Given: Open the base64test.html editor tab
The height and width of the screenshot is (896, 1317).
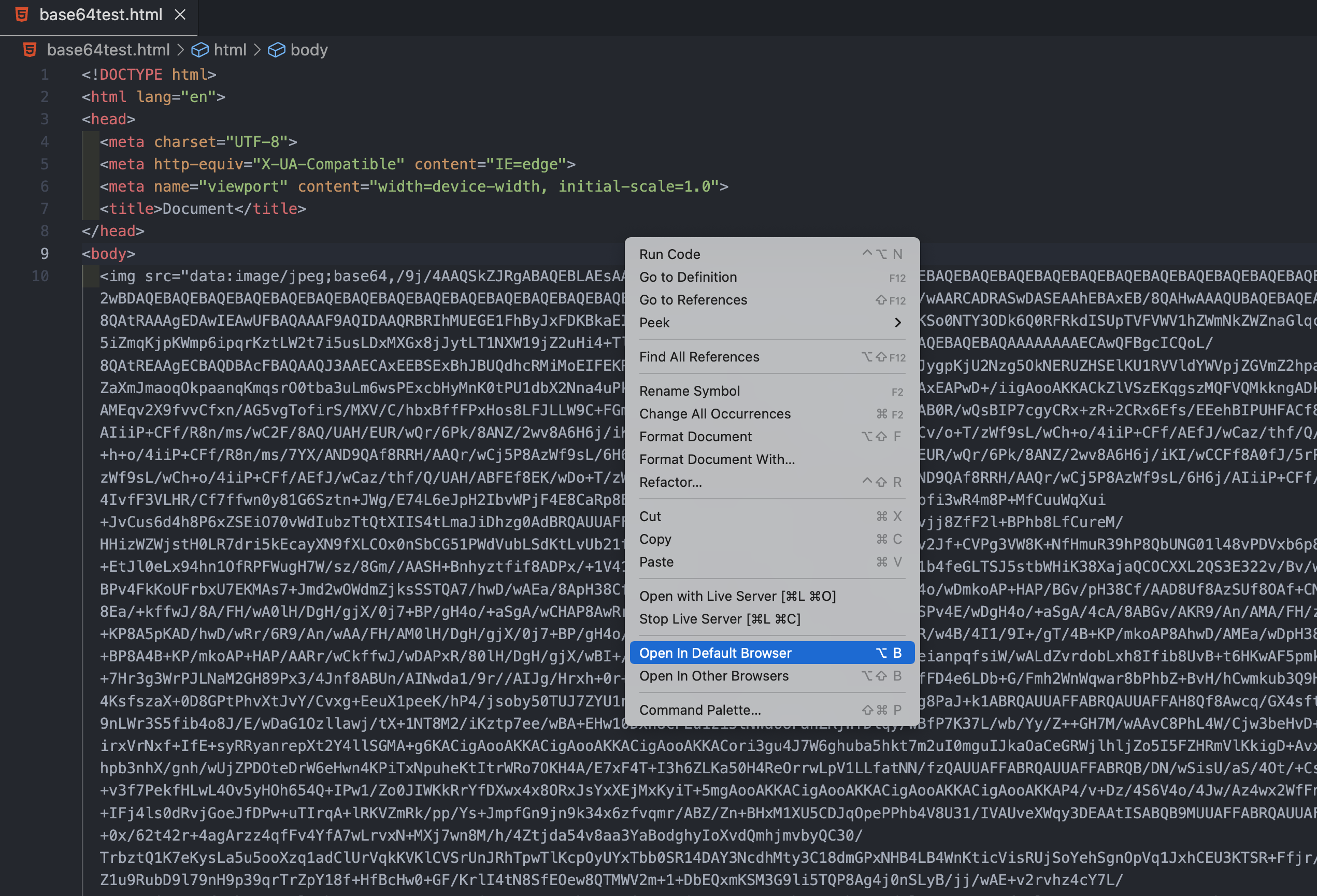Looking at the screenshot, I should (101, 15).
